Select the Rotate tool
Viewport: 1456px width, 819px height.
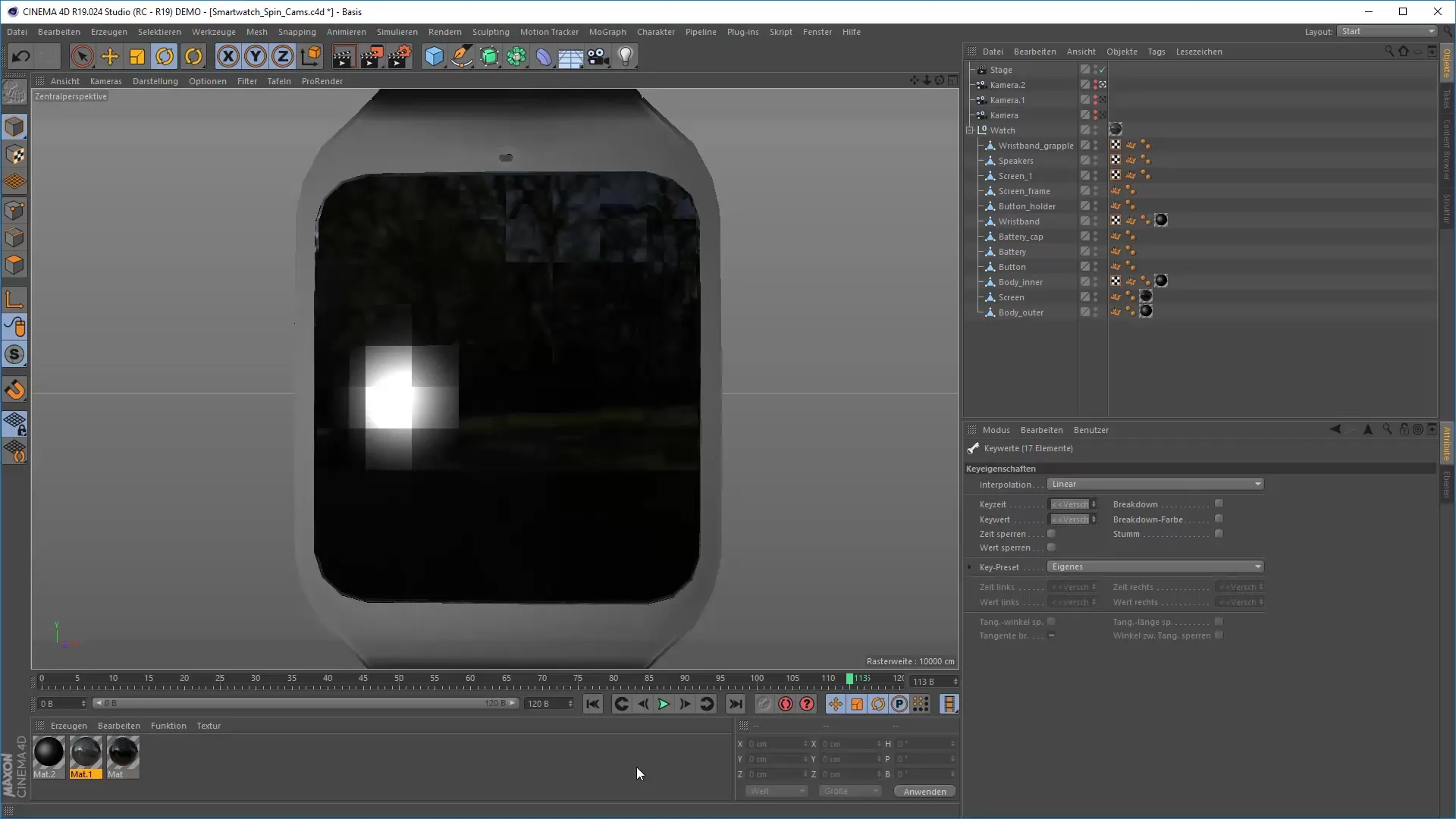[x=165, y=56]
